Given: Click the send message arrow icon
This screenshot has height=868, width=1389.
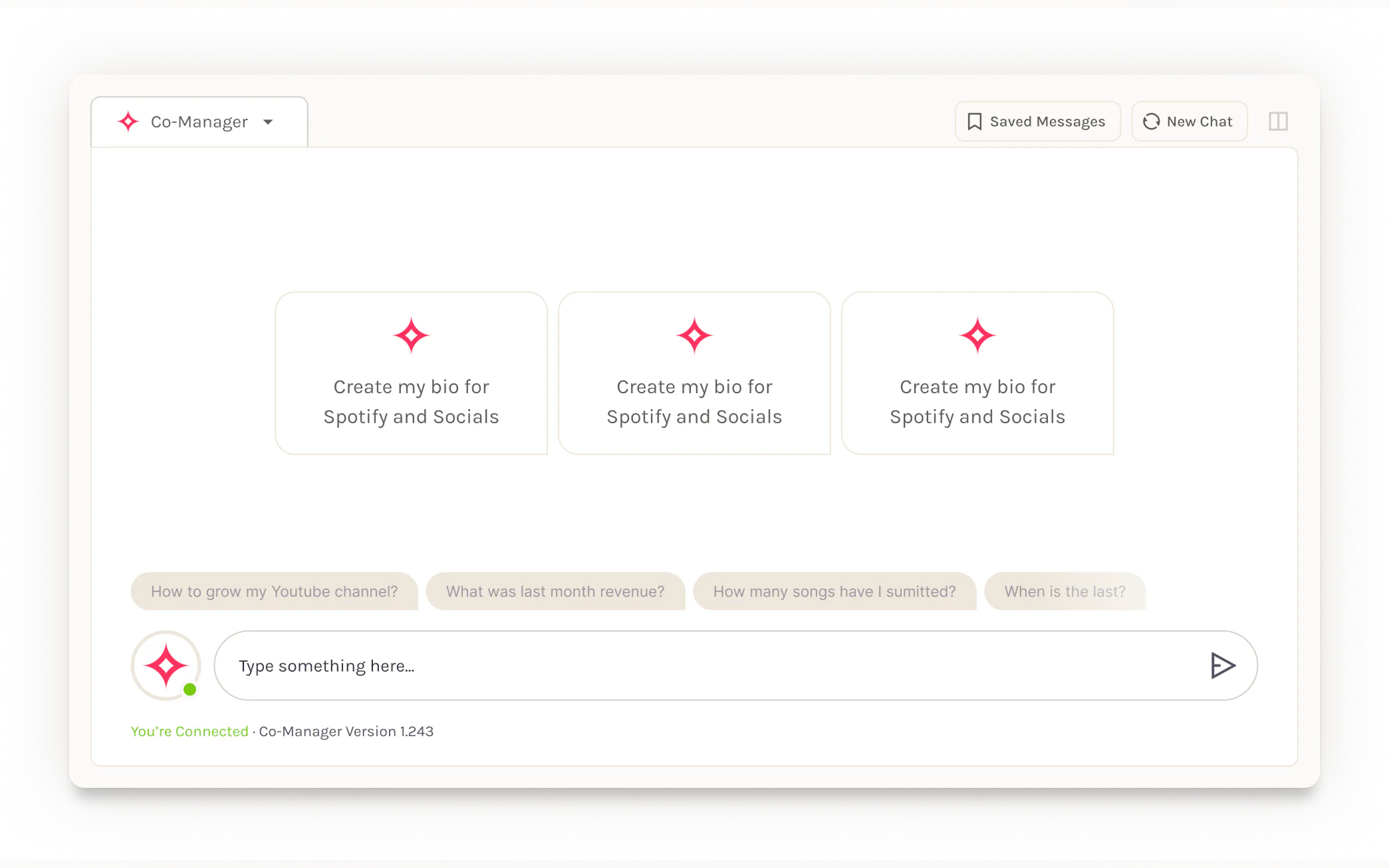Looking at the screenshot, I should pos(1222,665).
